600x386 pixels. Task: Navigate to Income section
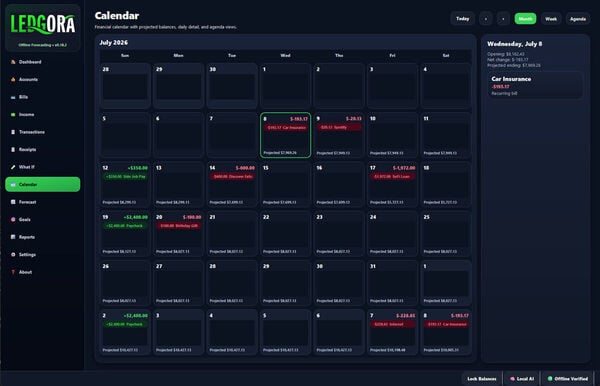[x=43, y=114]
